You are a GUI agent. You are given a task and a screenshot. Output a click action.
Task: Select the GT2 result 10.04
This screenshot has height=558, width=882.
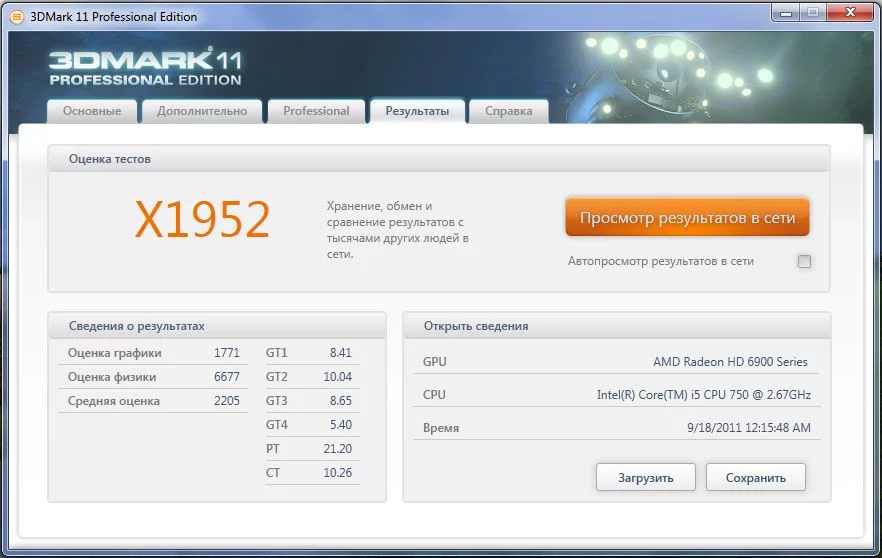click(338, 377)
